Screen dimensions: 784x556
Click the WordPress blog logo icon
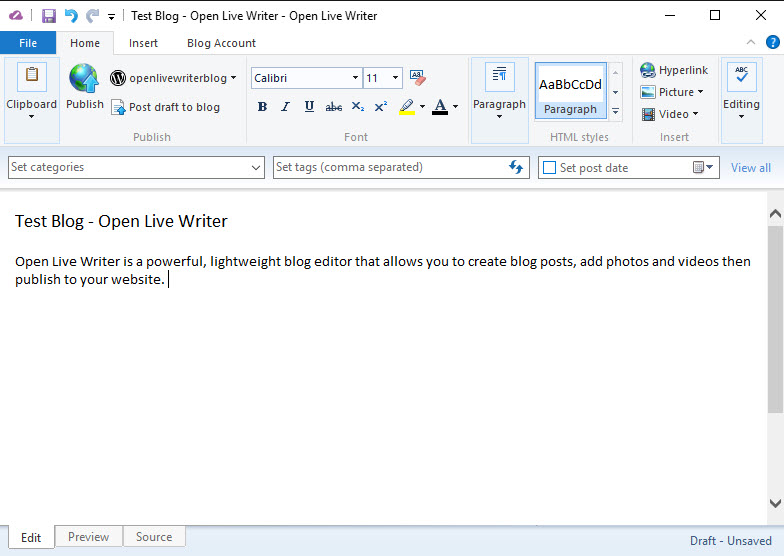click(x=118, y=78)
